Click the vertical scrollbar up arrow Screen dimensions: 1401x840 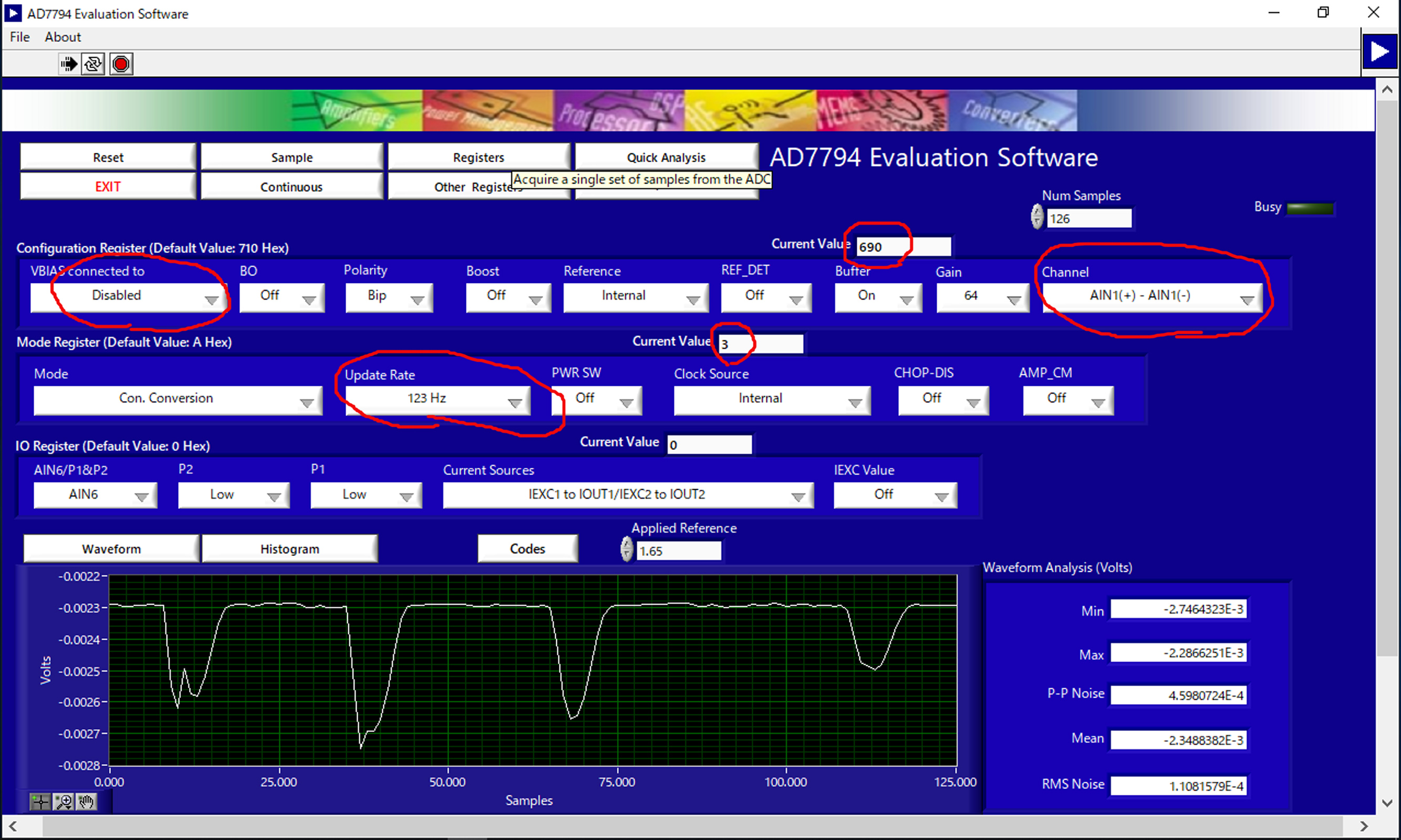(x=1387, y=90)
